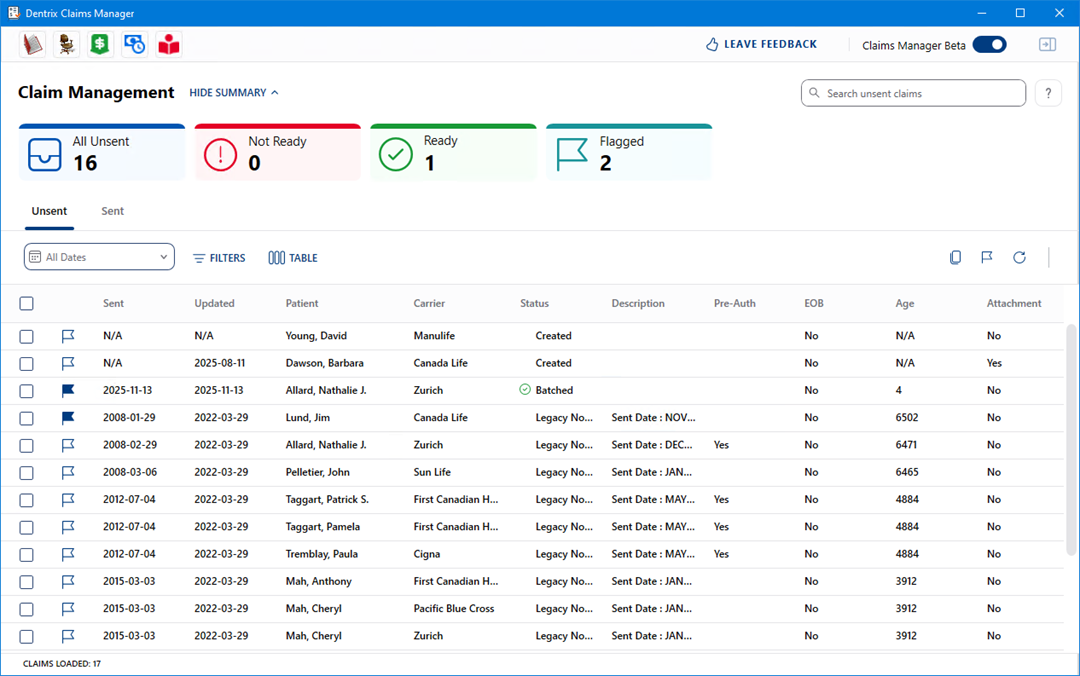The width and height of the screenshot is (1080, 676).
Task: Flag the Young, David claim row
Action: point(68,336)
